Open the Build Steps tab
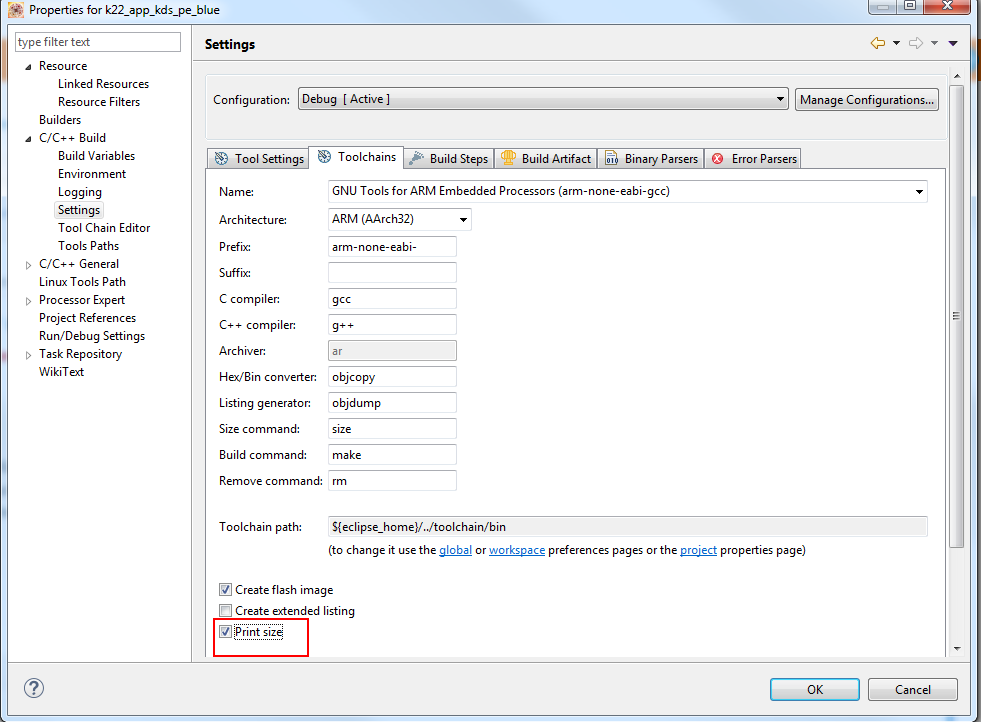The width and height of the screenshot is (981, 722). pyautogui.click(x=449, y=158)
